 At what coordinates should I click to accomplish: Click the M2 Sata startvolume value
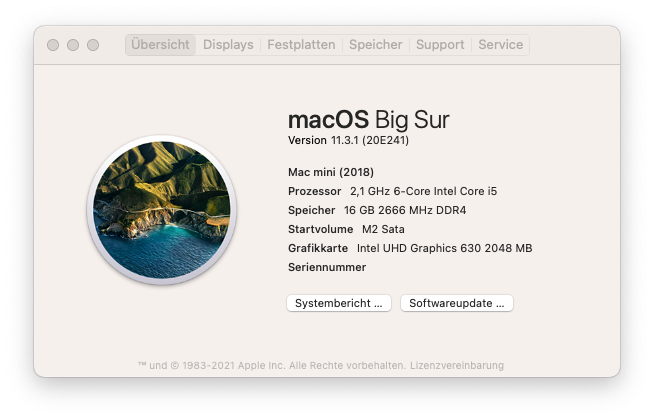[x=383, y=229]
